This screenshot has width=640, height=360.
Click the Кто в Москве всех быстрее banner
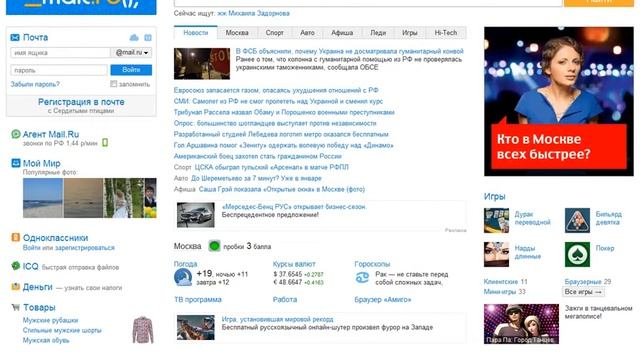(559, 101)
